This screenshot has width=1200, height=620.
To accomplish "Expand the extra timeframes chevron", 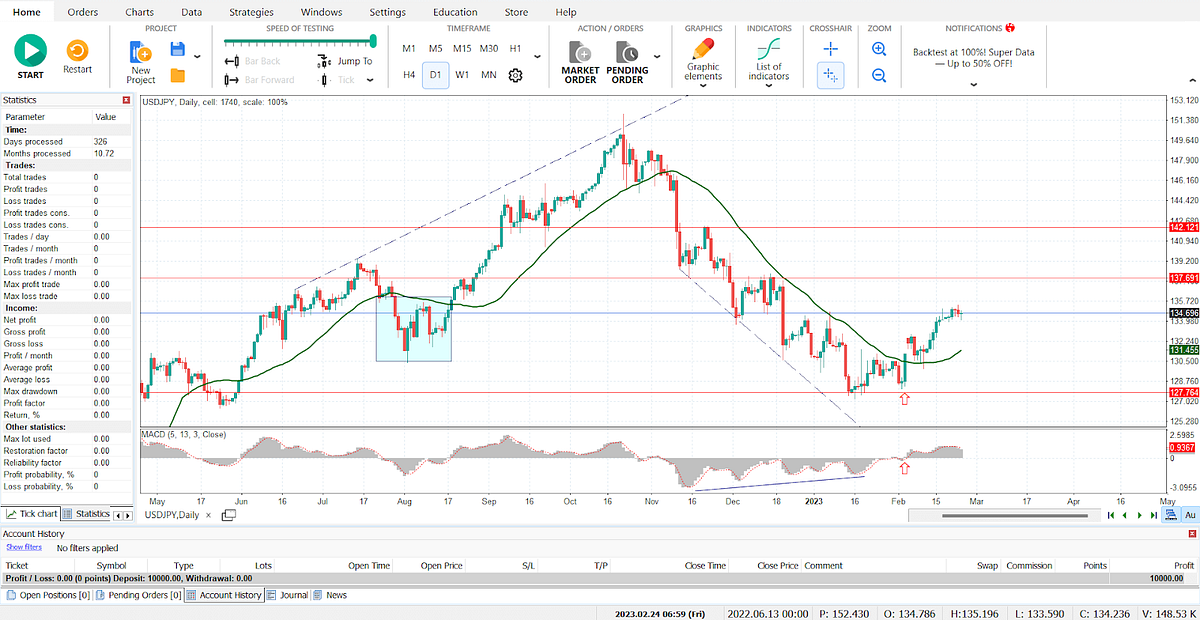I will [x=537, y=57].
